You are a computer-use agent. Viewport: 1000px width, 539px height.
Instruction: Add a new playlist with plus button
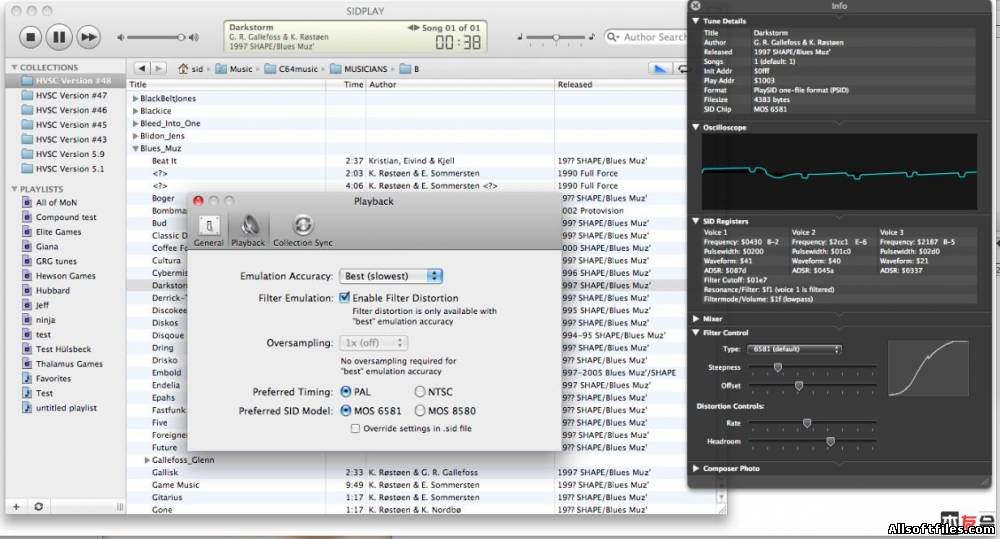[17, 506]
